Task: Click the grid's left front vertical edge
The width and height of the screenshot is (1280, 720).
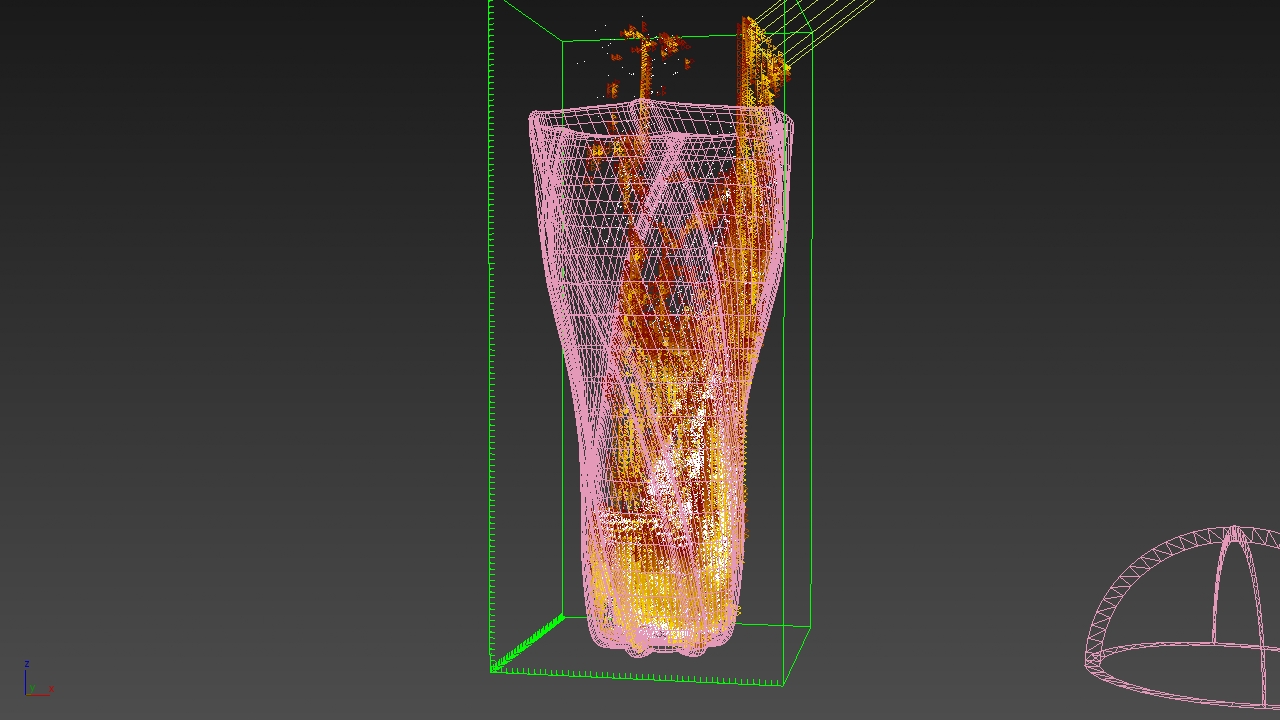Action: [491, 335]
